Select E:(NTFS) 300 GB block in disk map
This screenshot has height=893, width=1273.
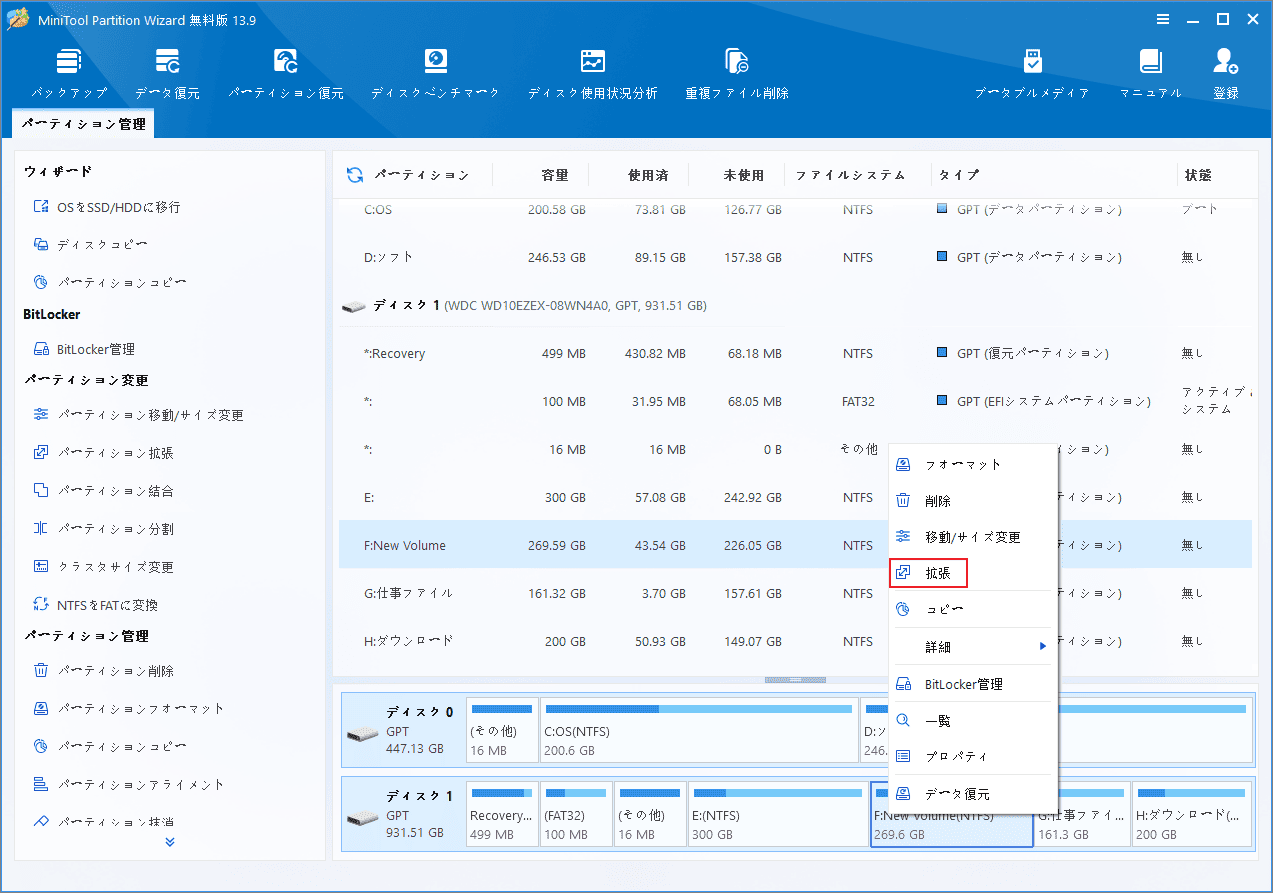tap(778, 815)
